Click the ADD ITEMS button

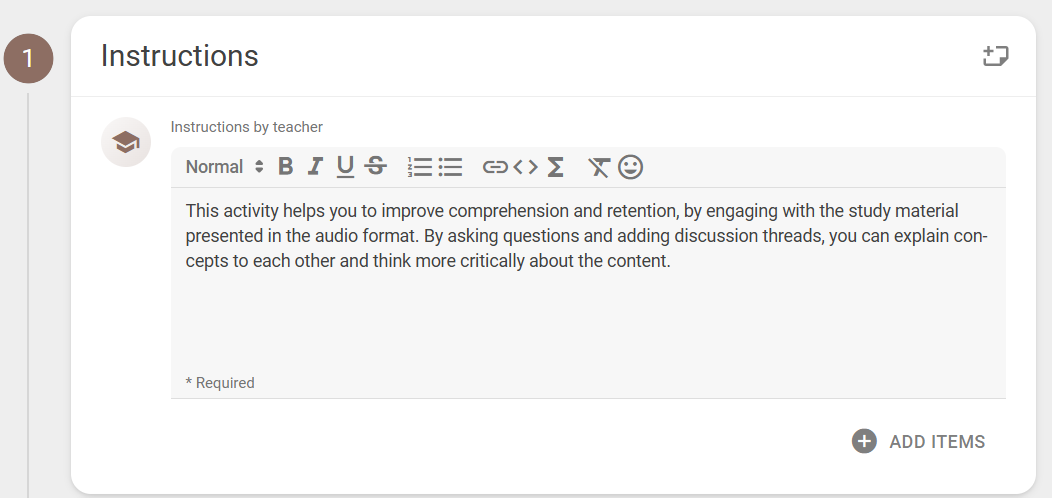point(918,442)
